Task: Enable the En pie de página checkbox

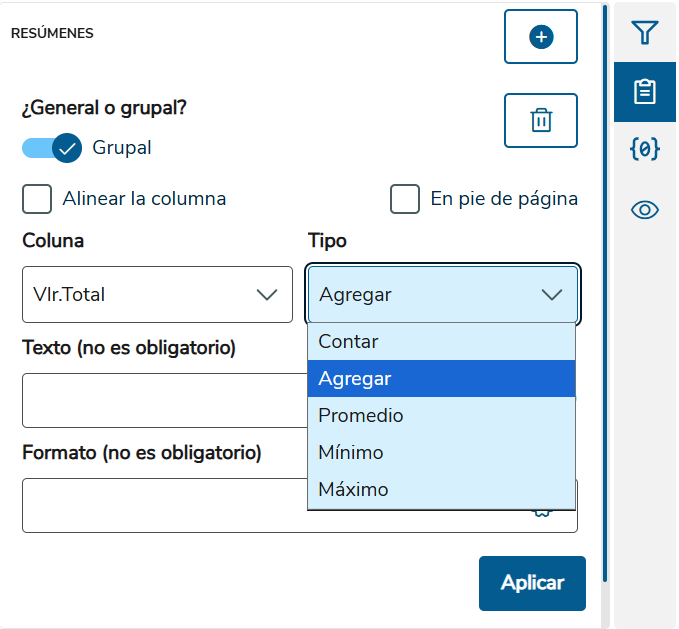Action: [404, 199]
